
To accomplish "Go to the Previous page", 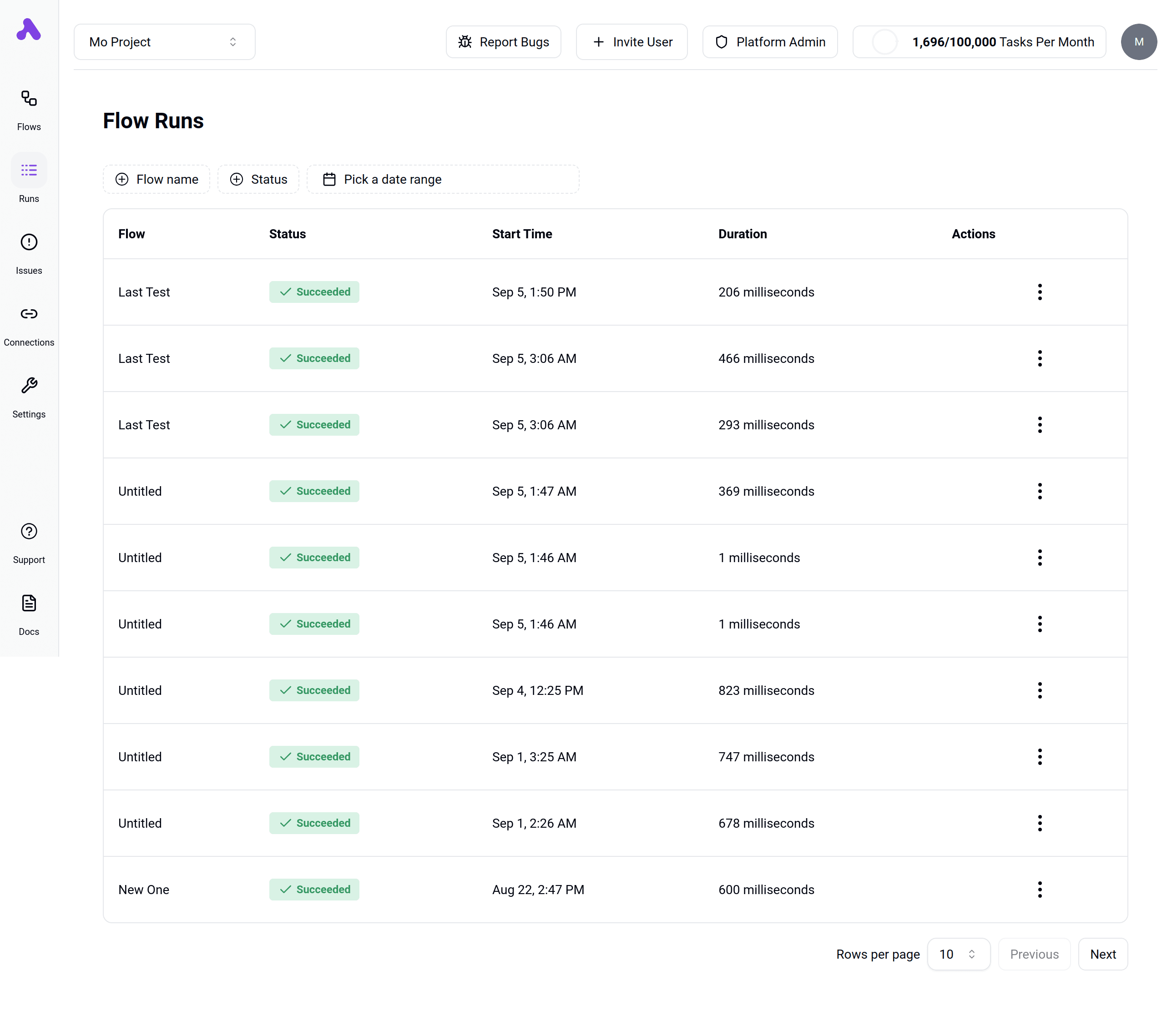I will (1034, 954).
